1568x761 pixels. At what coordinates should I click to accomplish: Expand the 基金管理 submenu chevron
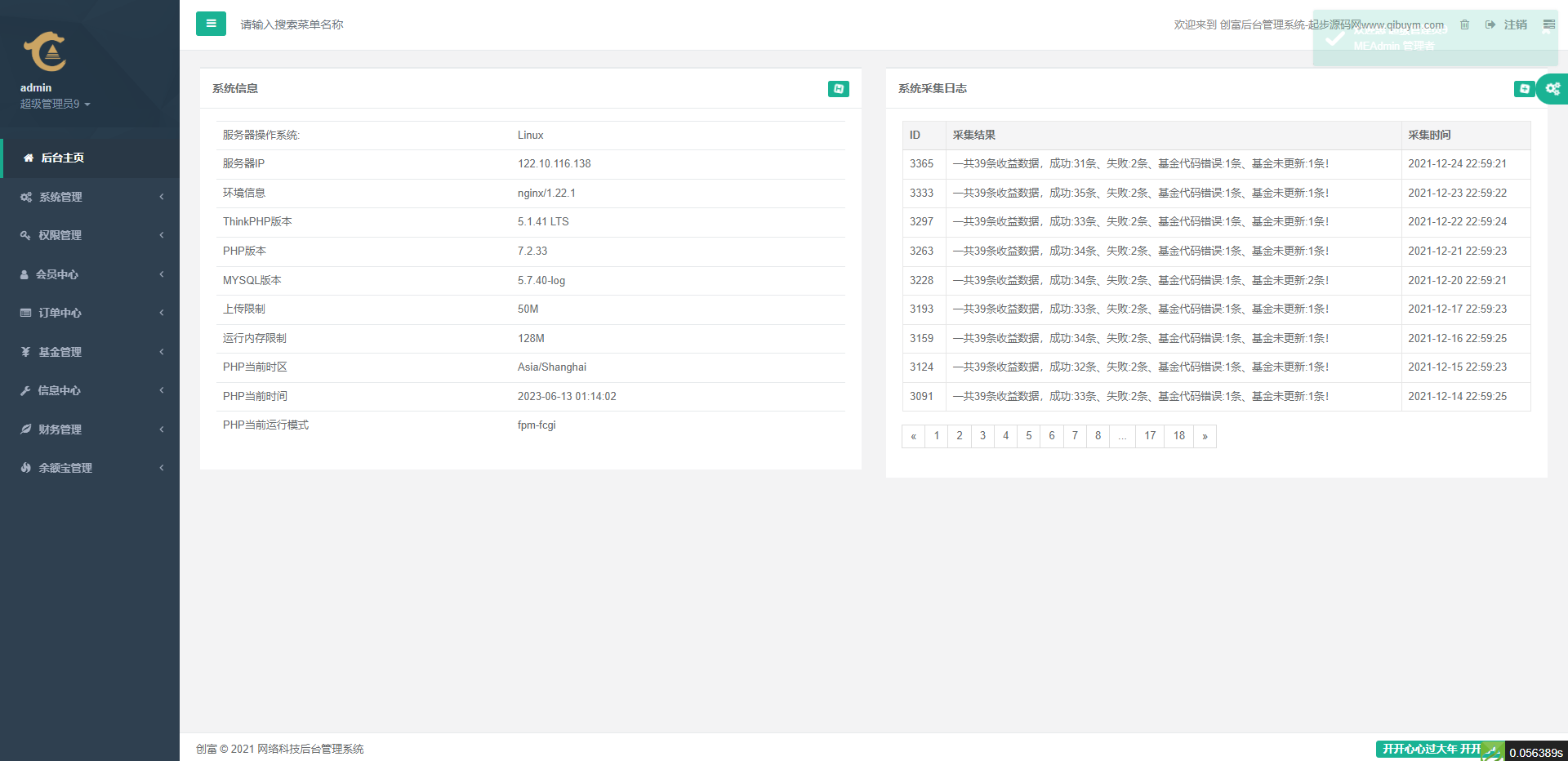pyautogui.click(x=162, y=352)
